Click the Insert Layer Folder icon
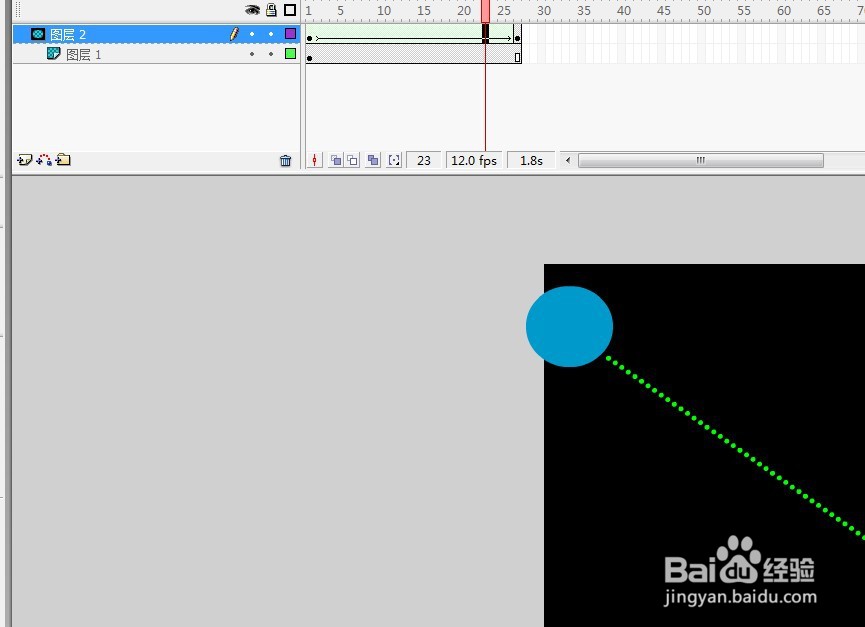 click(x=63, y=160)
